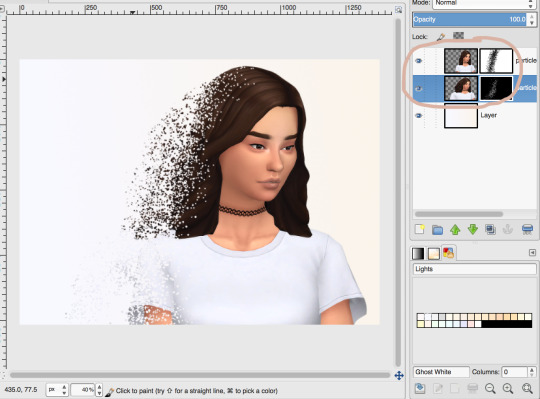This screenshot has width=540, height=399.
Task: Switch to the Gradients tab
Action: point(418,254)
